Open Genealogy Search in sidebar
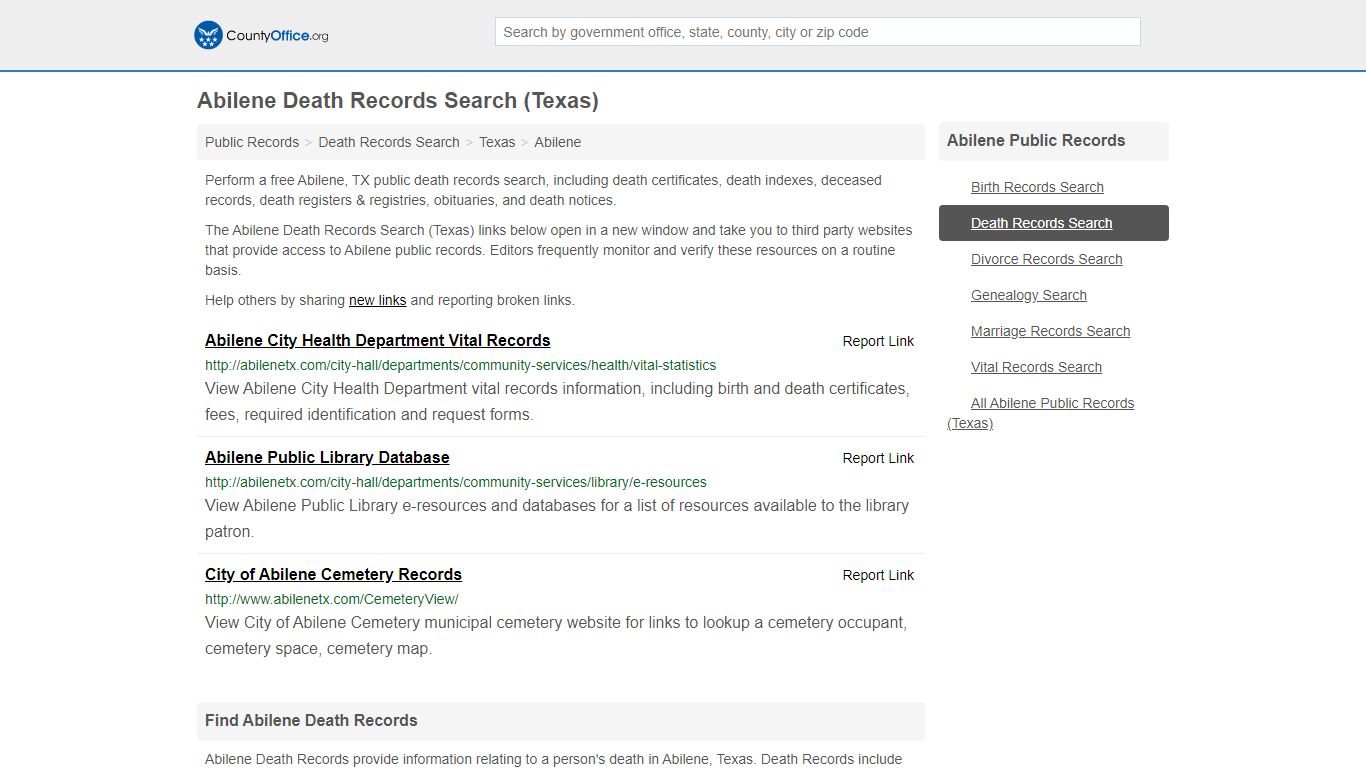Image resolution: width=1366 pixels, height=768 pixels. (1028, 295)
